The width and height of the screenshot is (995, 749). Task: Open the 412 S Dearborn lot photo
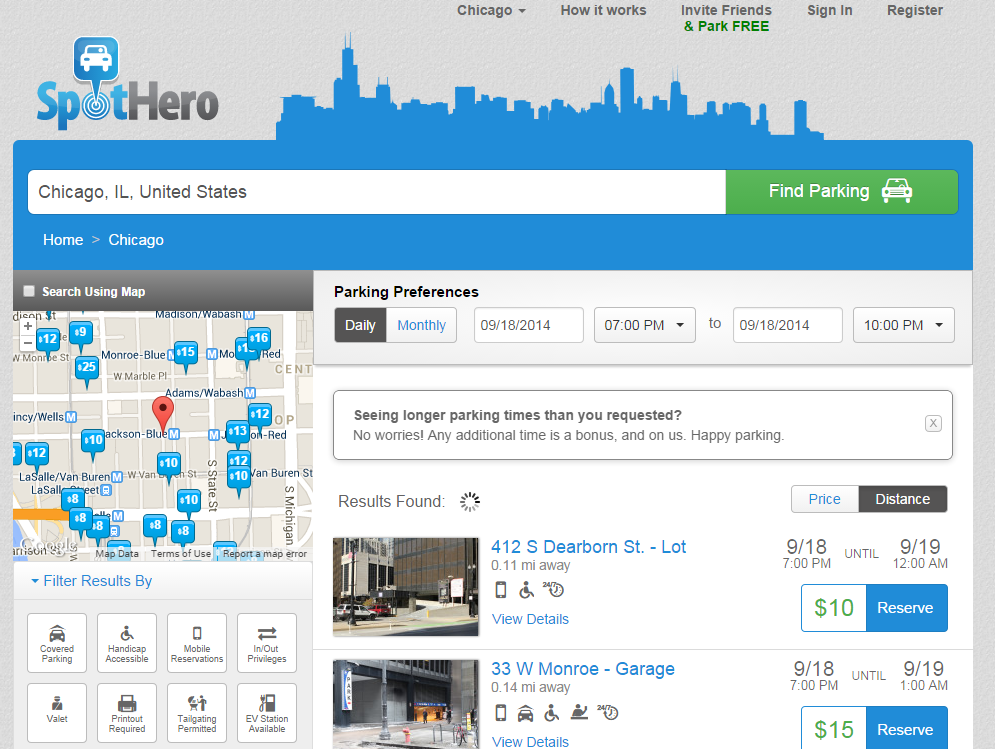tap(405, 587)
